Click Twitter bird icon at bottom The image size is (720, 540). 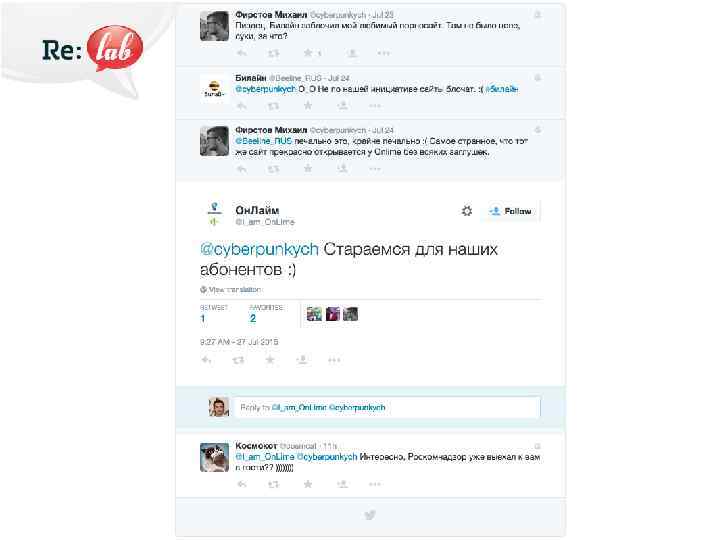370,515
